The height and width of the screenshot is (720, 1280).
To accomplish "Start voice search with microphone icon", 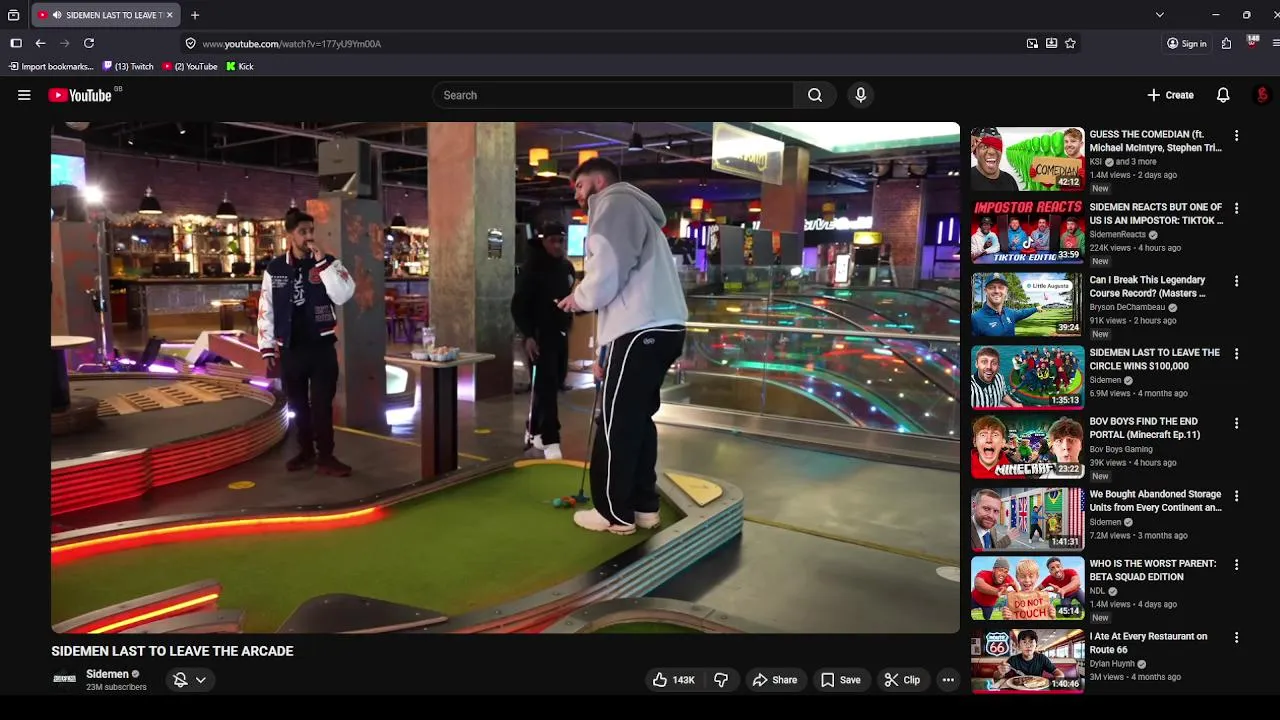I will [x=860, y=95].
